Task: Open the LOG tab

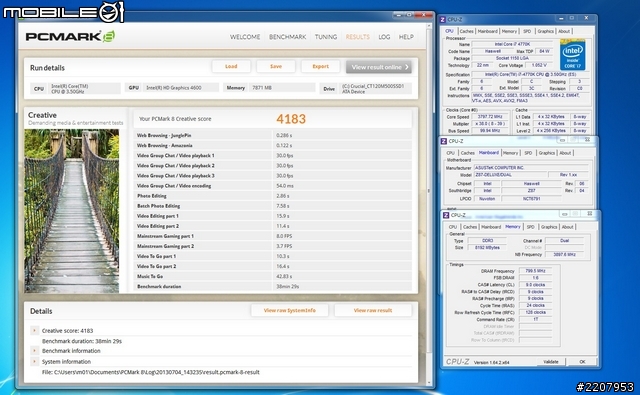Action: click(384, 37)
